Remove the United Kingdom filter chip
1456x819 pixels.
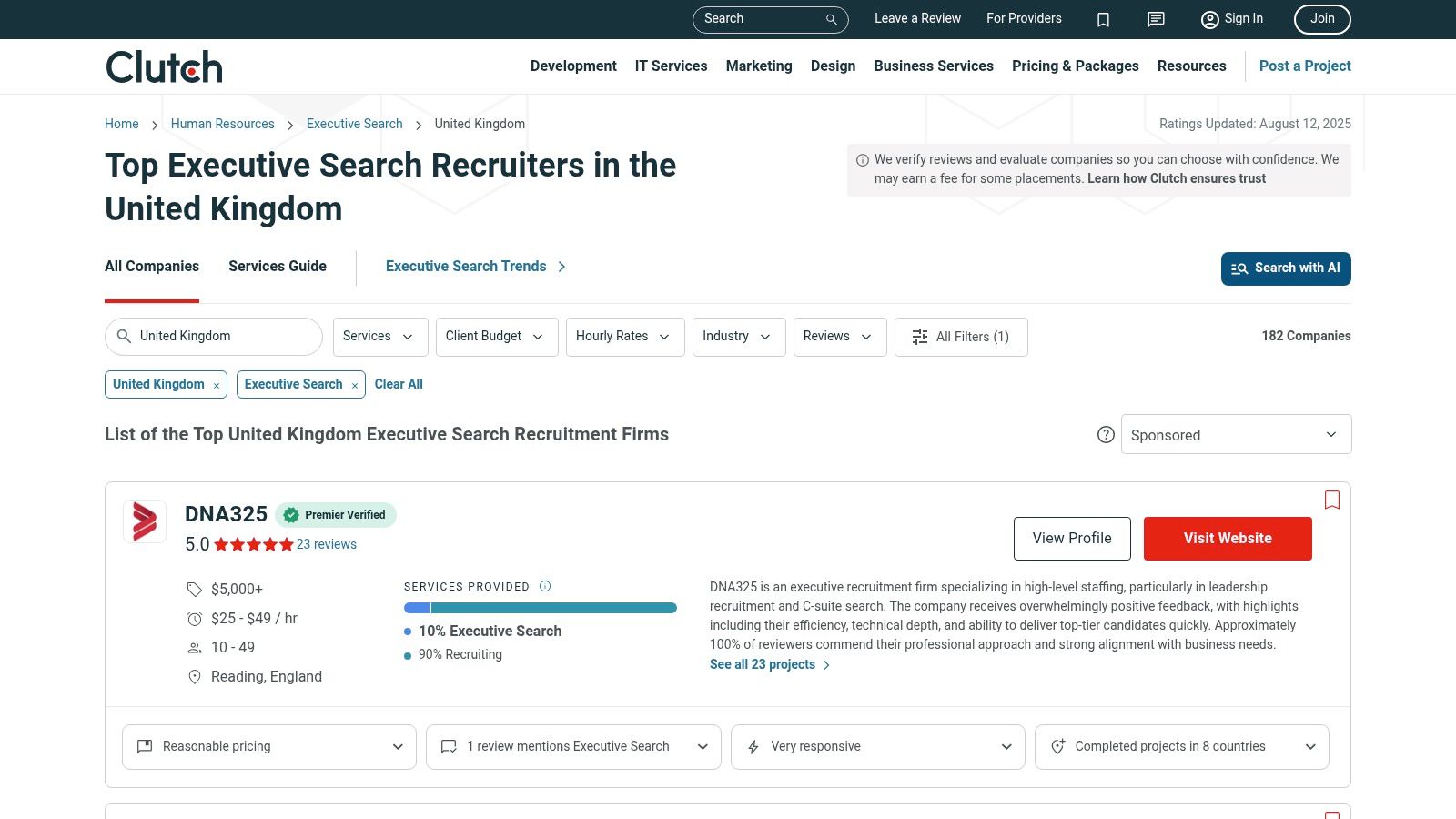(x=217, y=386)
